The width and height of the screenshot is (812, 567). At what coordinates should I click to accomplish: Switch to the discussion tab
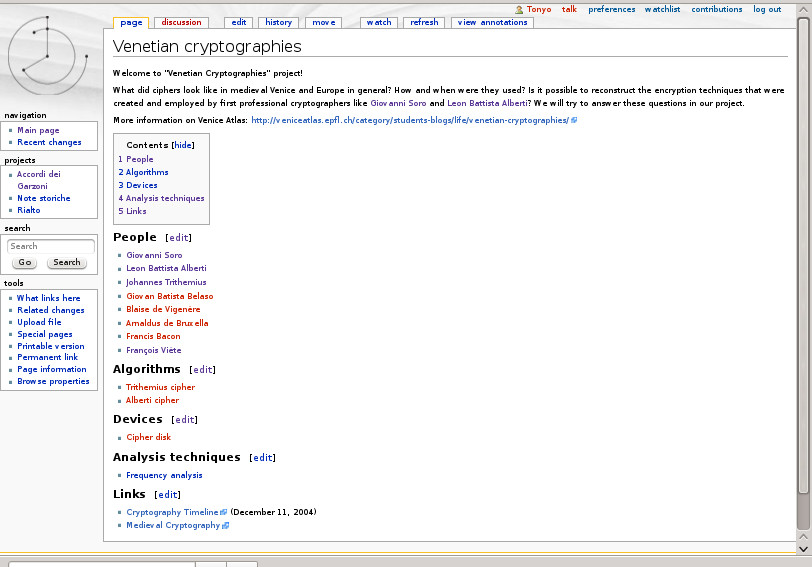coord(181,22)
